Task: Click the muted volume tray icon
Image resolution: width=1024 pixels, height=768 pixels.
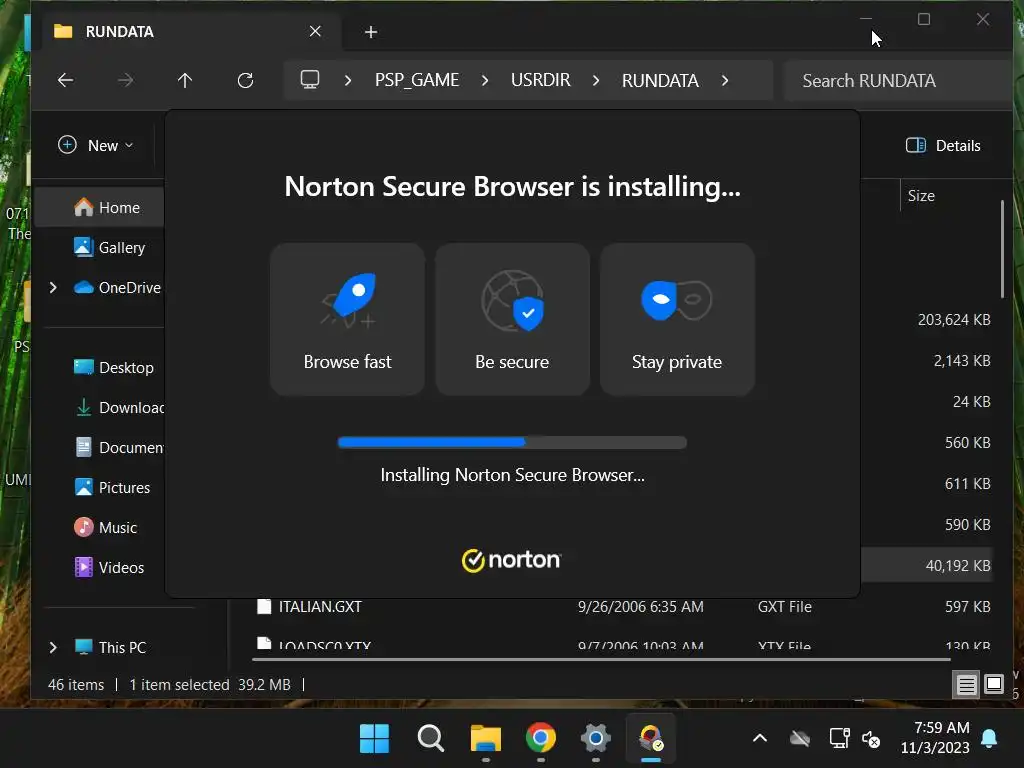Action: [871, 739]
